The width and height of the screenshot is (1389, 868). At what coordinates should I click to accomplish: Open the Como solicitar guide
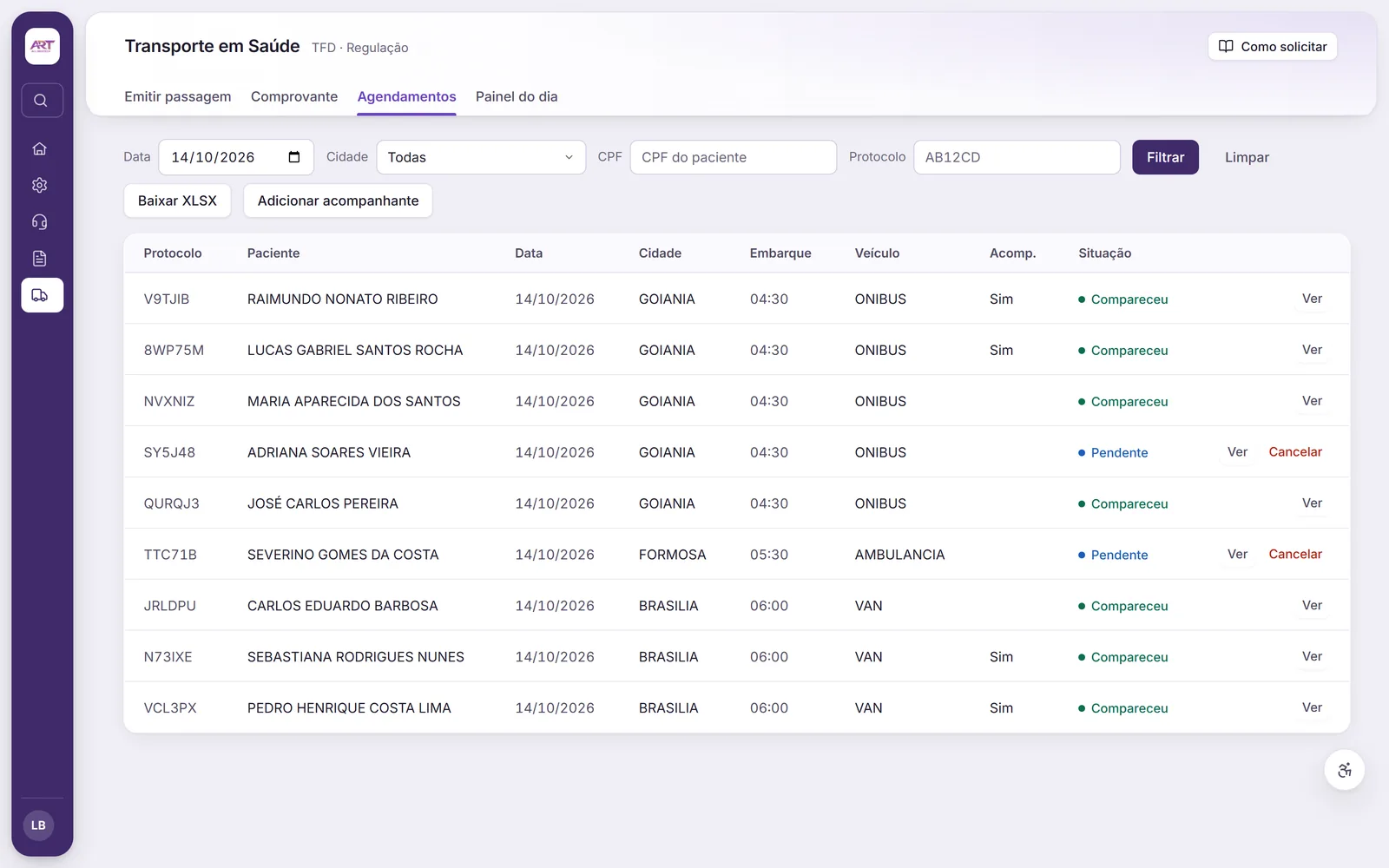click(x=1273, y=46)
